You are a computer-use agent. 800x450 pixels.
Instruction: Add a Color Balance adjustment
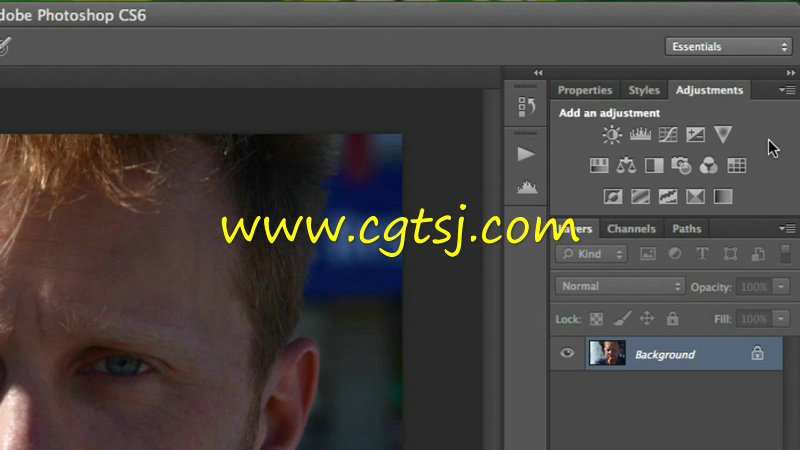(626, 165)
